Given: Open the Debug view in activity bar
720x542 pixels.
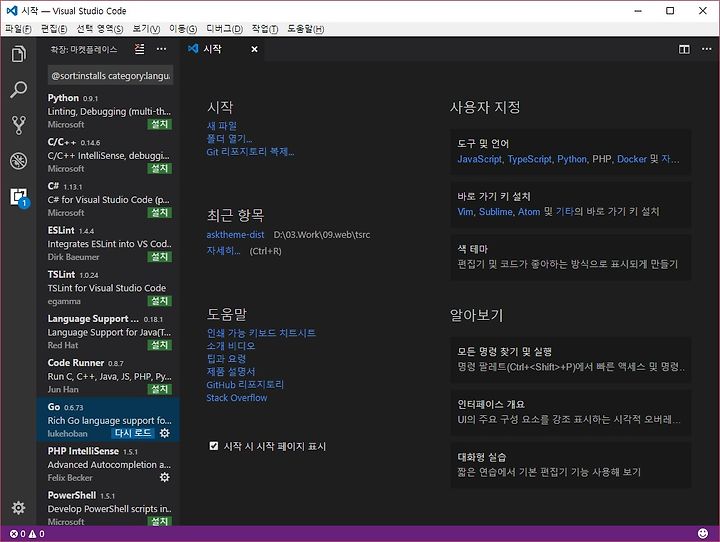Looking at the screenshot, I should tap(18, 161).
